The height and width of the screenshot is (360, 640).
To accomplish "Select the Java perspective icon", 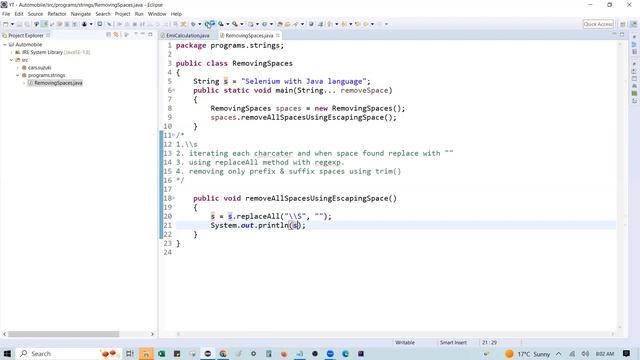I will pos(634,24).
